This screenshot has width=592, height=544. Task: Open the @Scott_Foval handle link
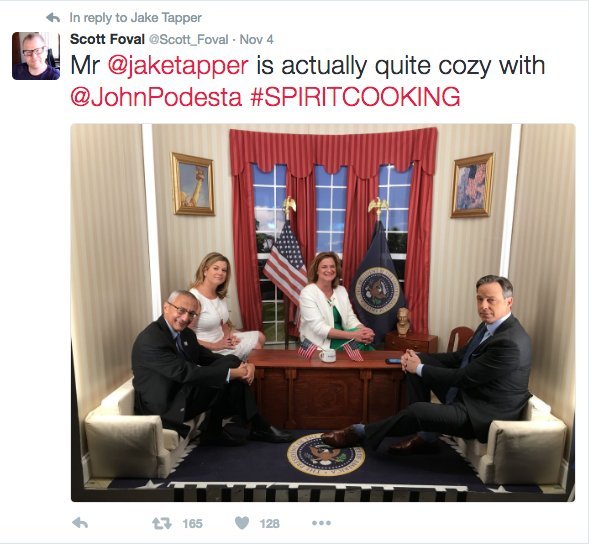[188, 39]
